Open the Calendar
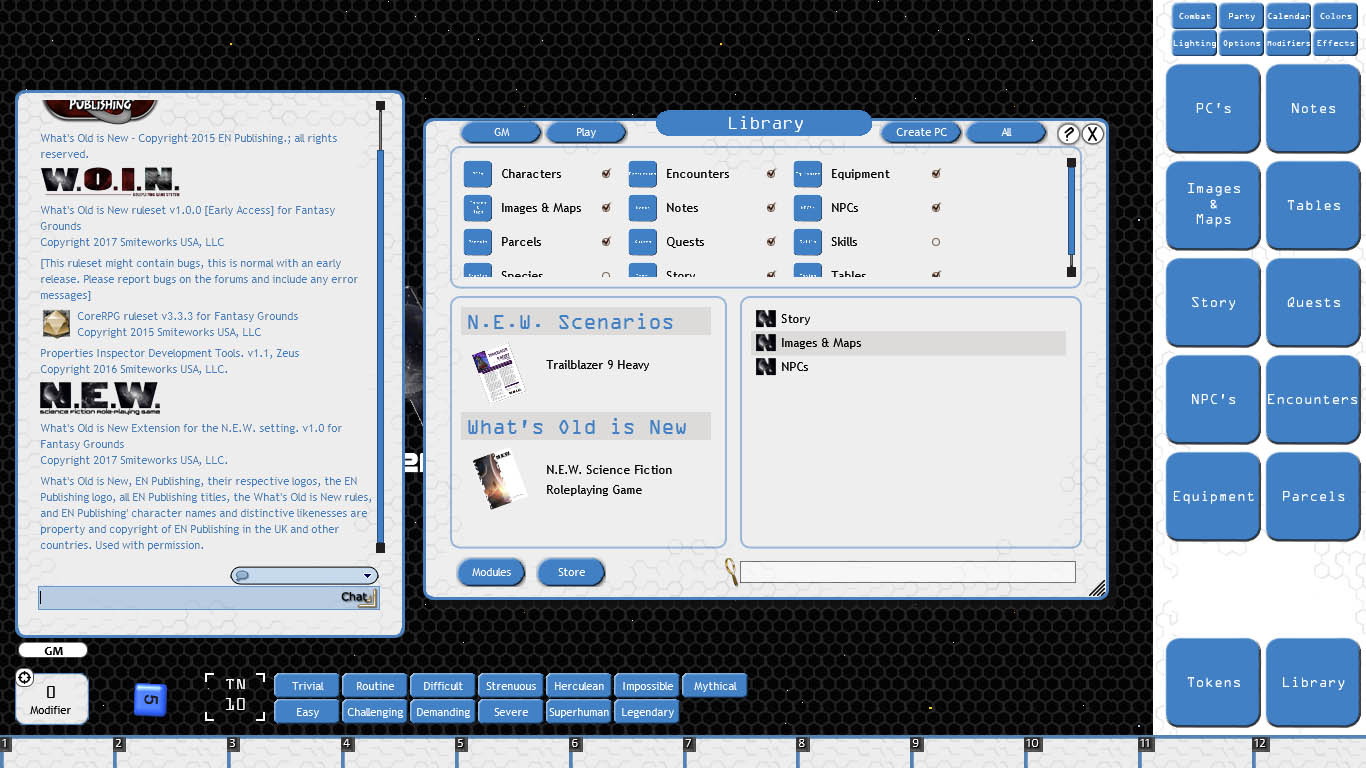 [1288, 16]
